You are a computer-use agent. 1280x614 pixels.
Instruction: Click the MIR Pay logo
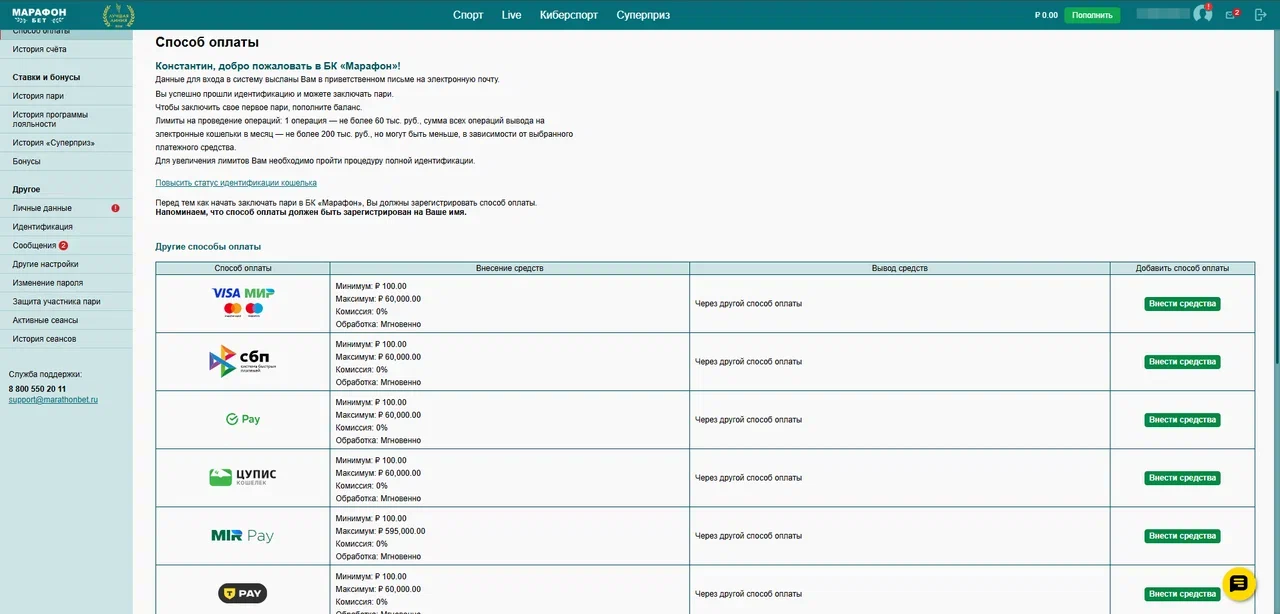pyautogui.click(x=242, y=536)
